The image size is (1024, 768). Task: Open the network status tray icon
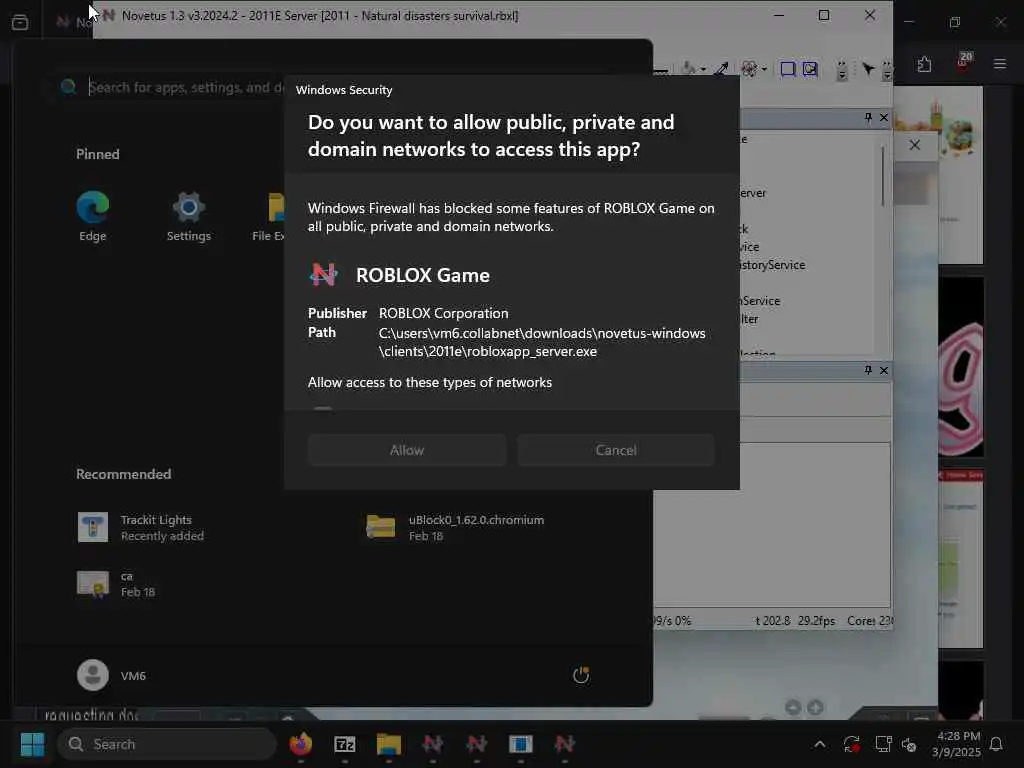884,744
